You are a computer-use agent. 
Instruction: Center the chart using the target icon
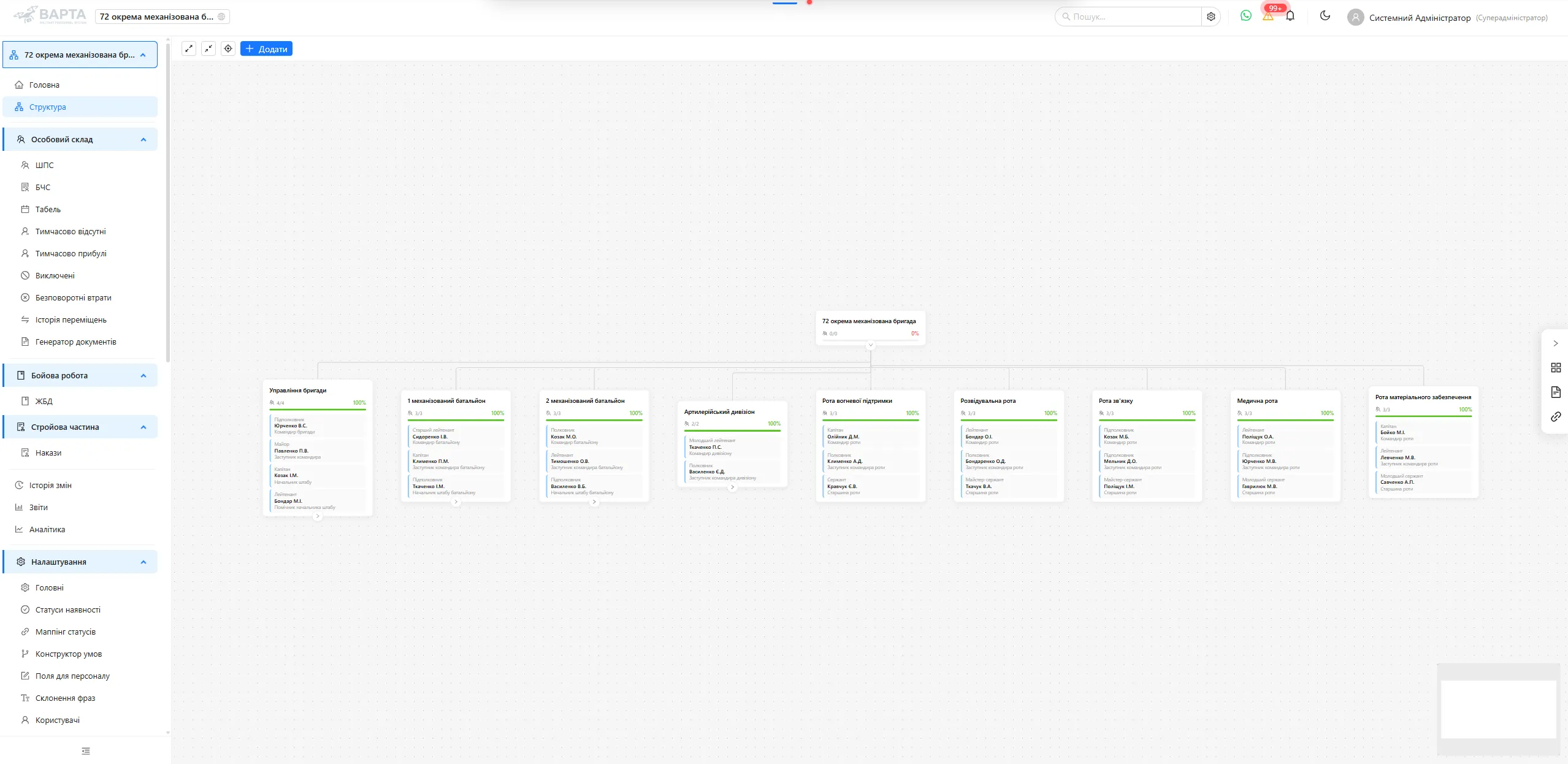pyautogui.click(x=228, y=48)
